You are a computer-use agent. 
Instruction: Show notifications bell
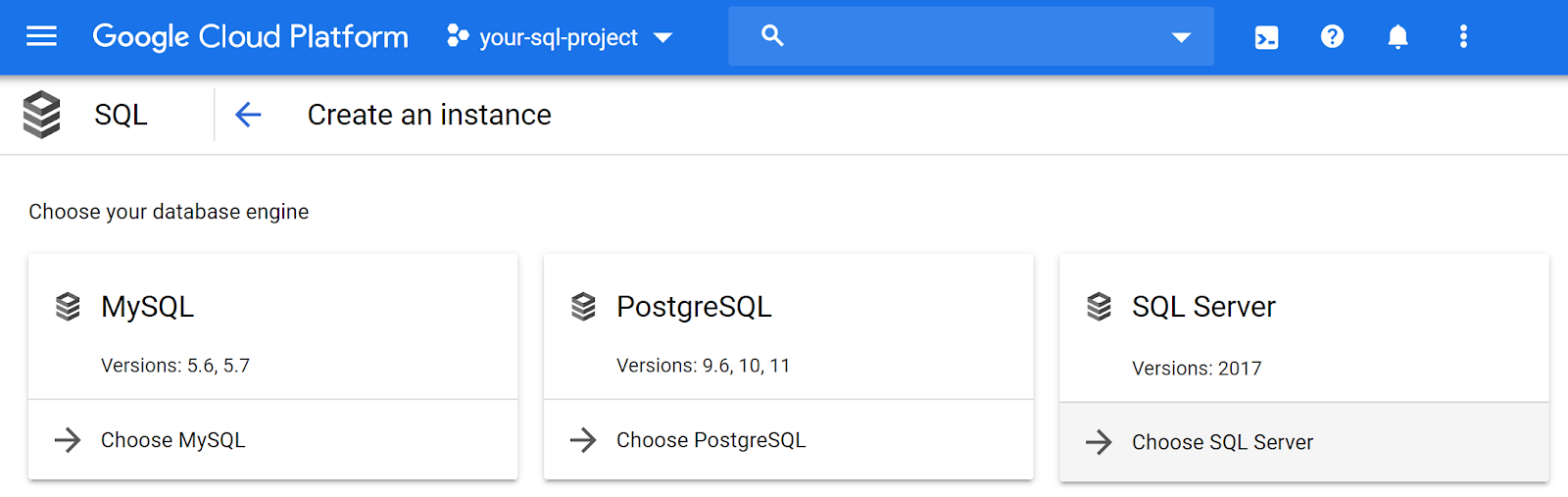[x=1397, y=37]
